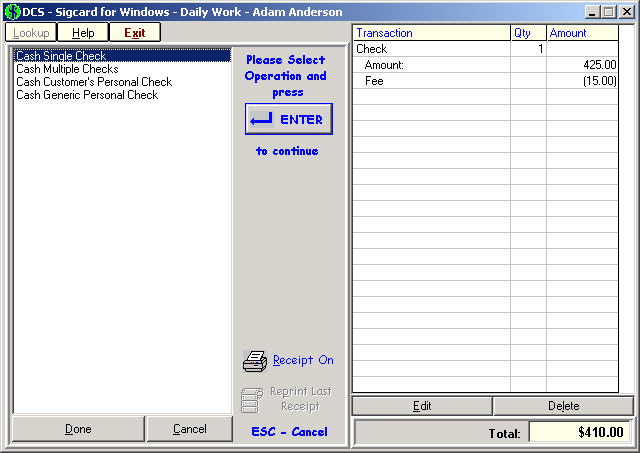Click the Total amount field
The image size is (640, 453).
pyautogui.click(x=579, y=433)
